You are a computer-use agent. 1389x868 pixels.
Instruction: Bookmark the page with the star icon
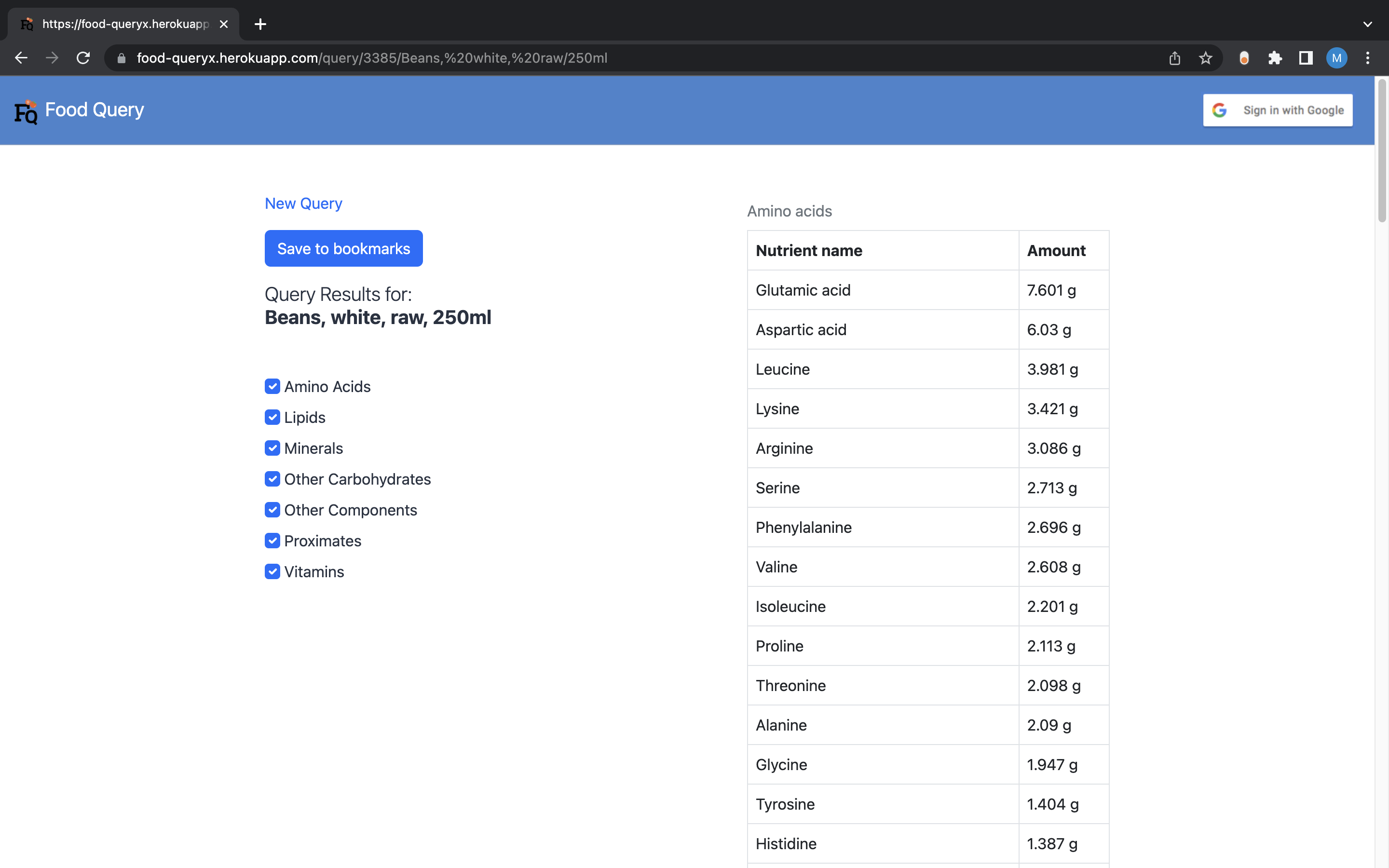[1205, 58]
